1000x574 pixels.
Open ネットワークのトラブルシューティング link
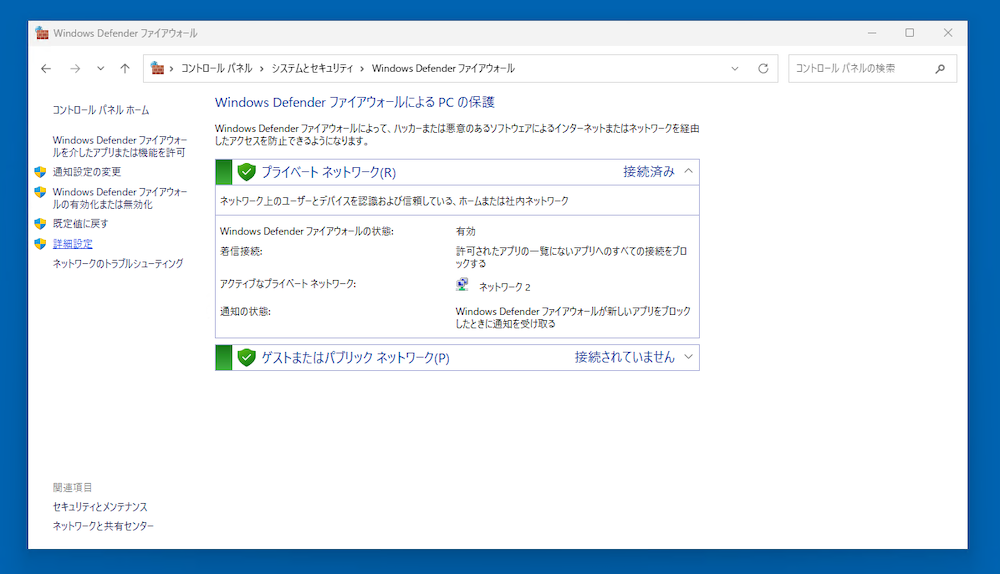click(118, 263)
